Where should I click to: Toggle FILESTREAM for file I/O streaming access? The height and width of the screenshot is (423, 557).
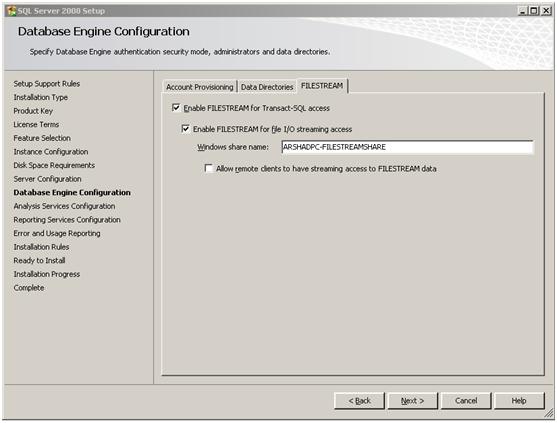(x=185, y=128)
